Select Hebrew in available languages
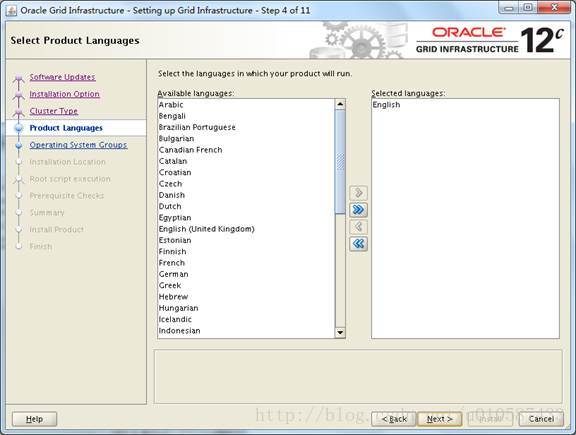This screenshot has width=576, height=435. click(246, 297)
